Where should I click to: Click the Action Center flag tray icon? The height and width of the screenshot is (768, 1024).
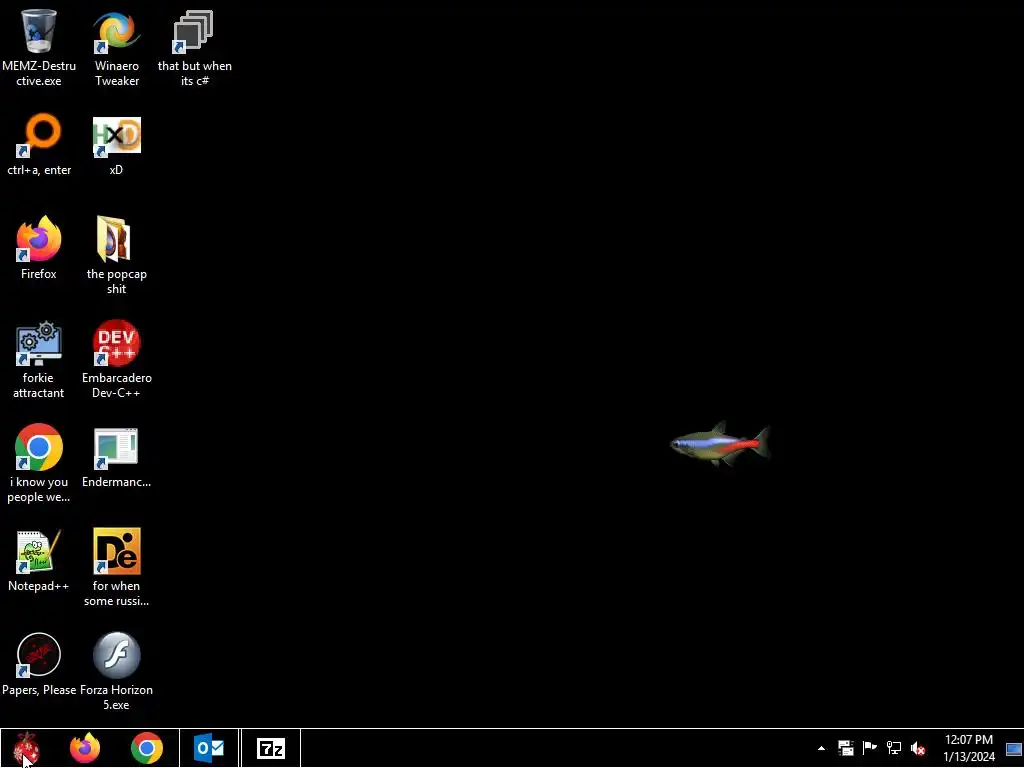[870, 748]
